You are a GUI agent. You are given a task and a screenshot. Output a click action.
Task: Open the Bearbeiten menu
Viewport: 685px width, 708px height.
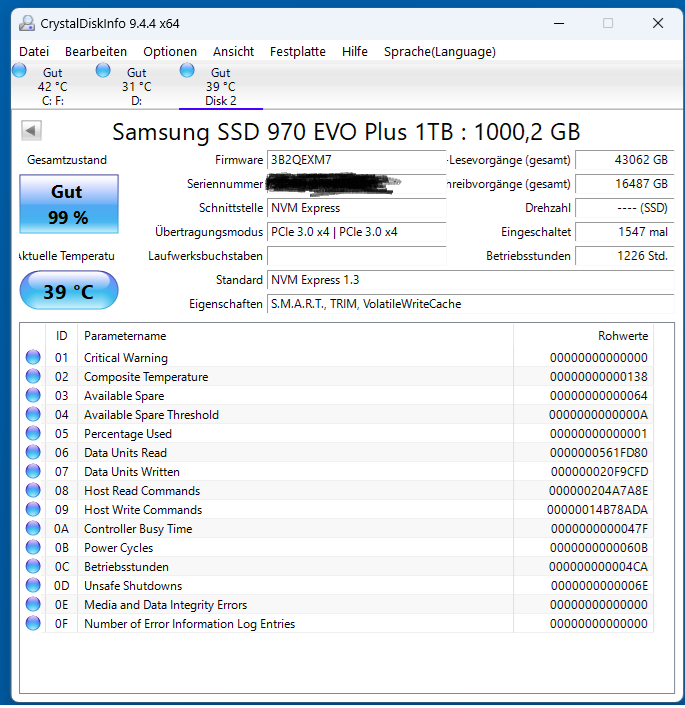96,51
